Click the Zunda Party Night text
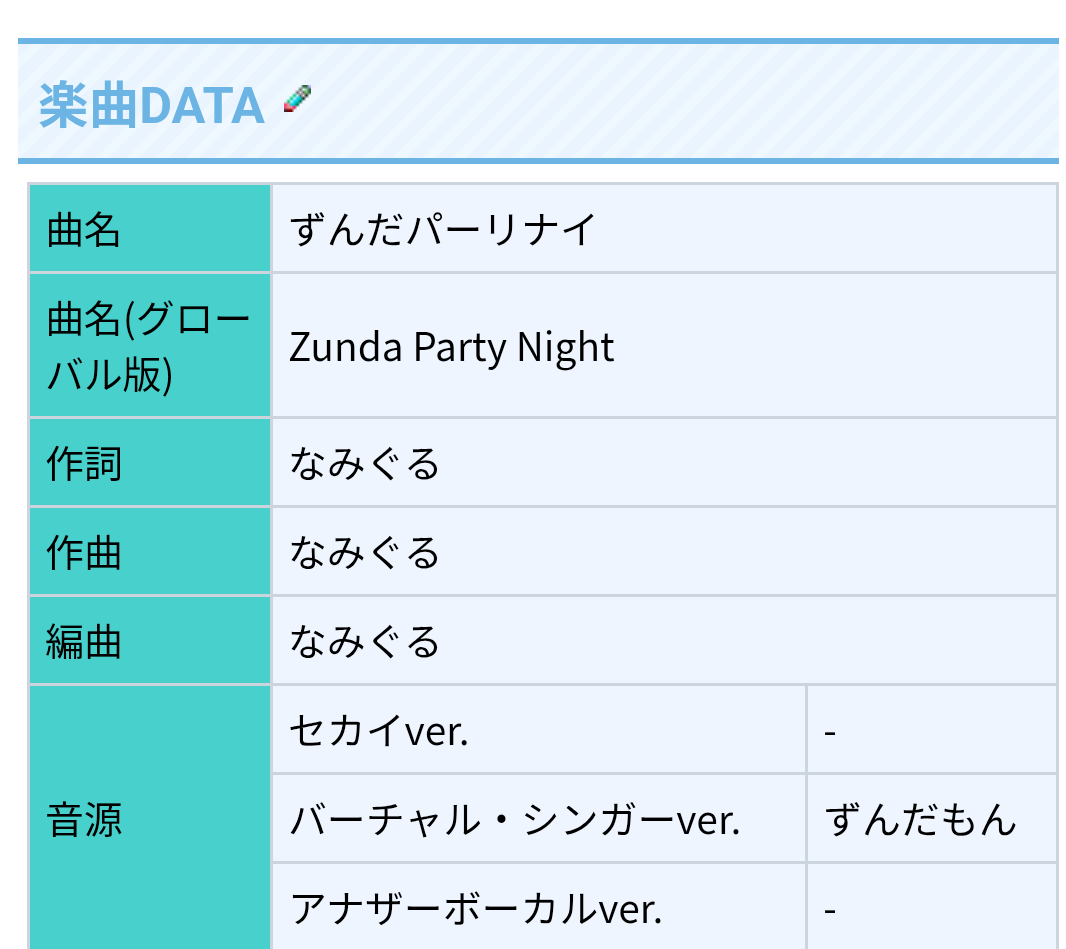The height and width of the screenshot is (949, 1066). coord(451,347)
